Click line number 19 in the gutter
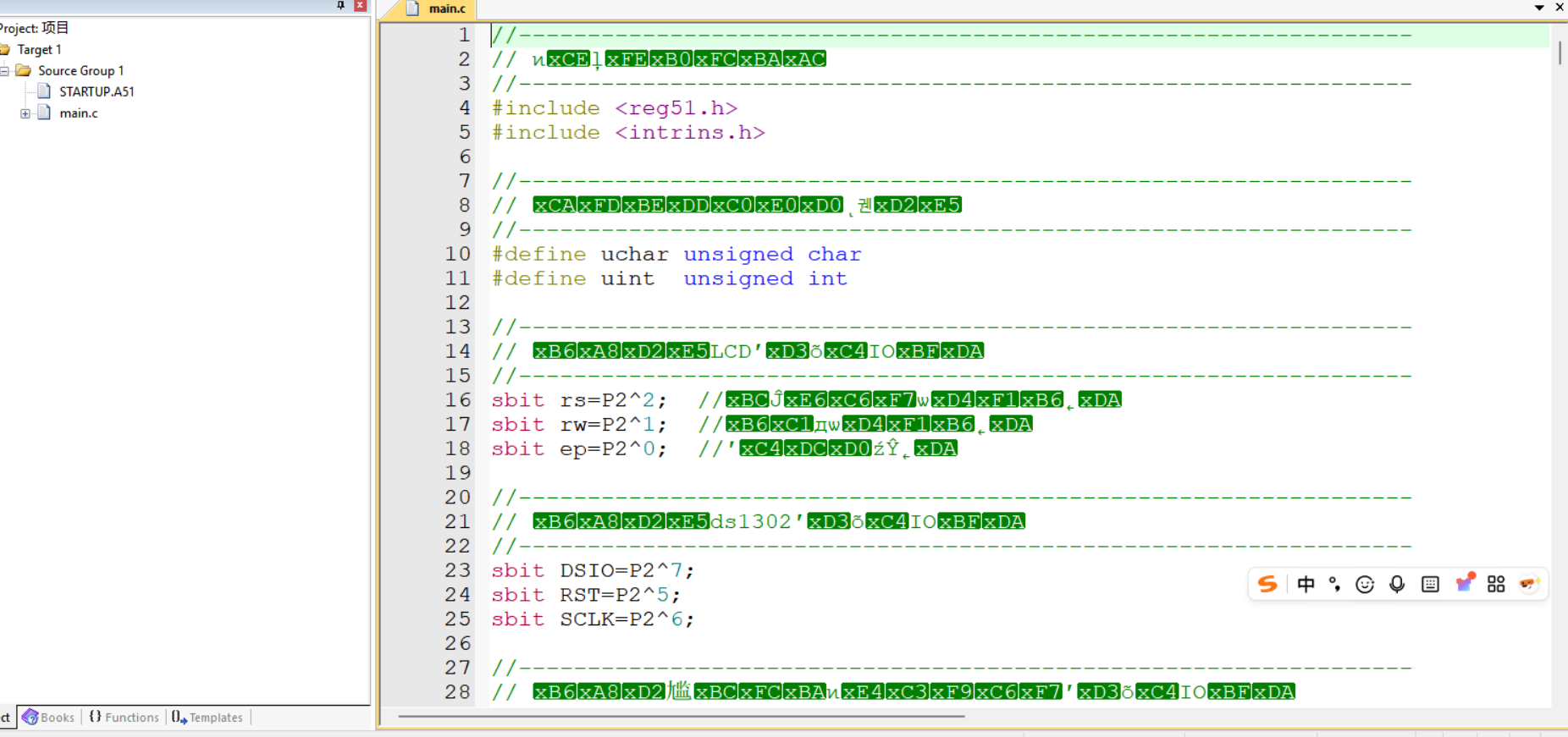The image size is (1568, 737). pos(458,473)
